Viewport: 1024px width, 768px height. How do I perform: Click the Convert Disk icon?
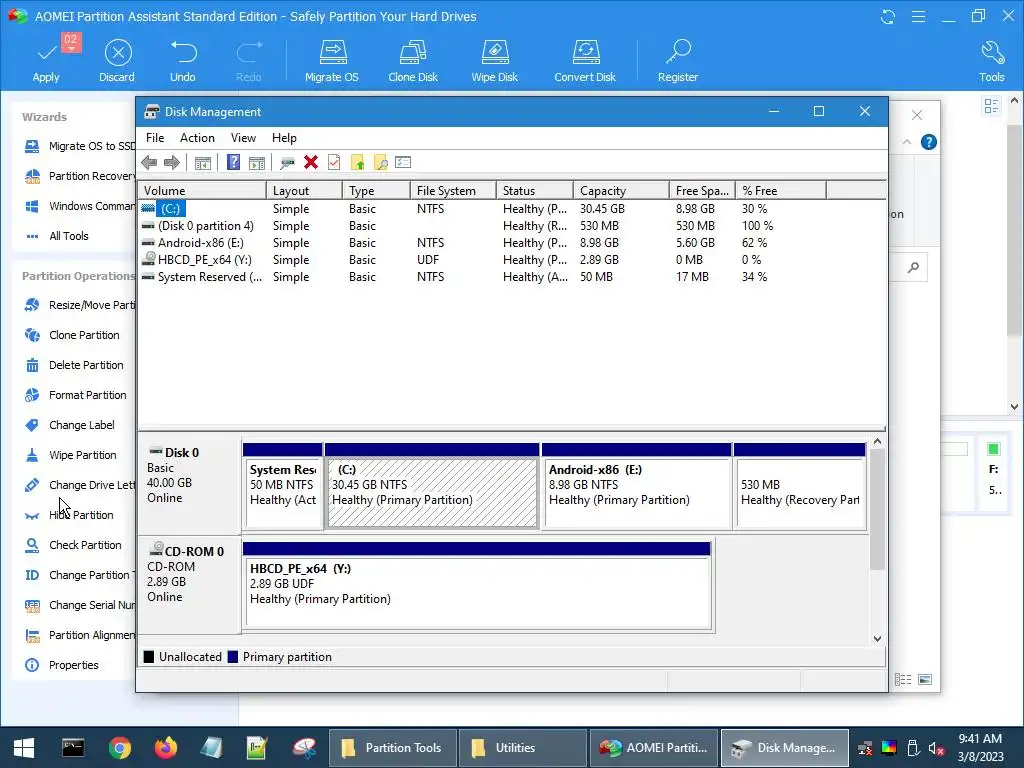pyautogui.click(x=585, y=52)
